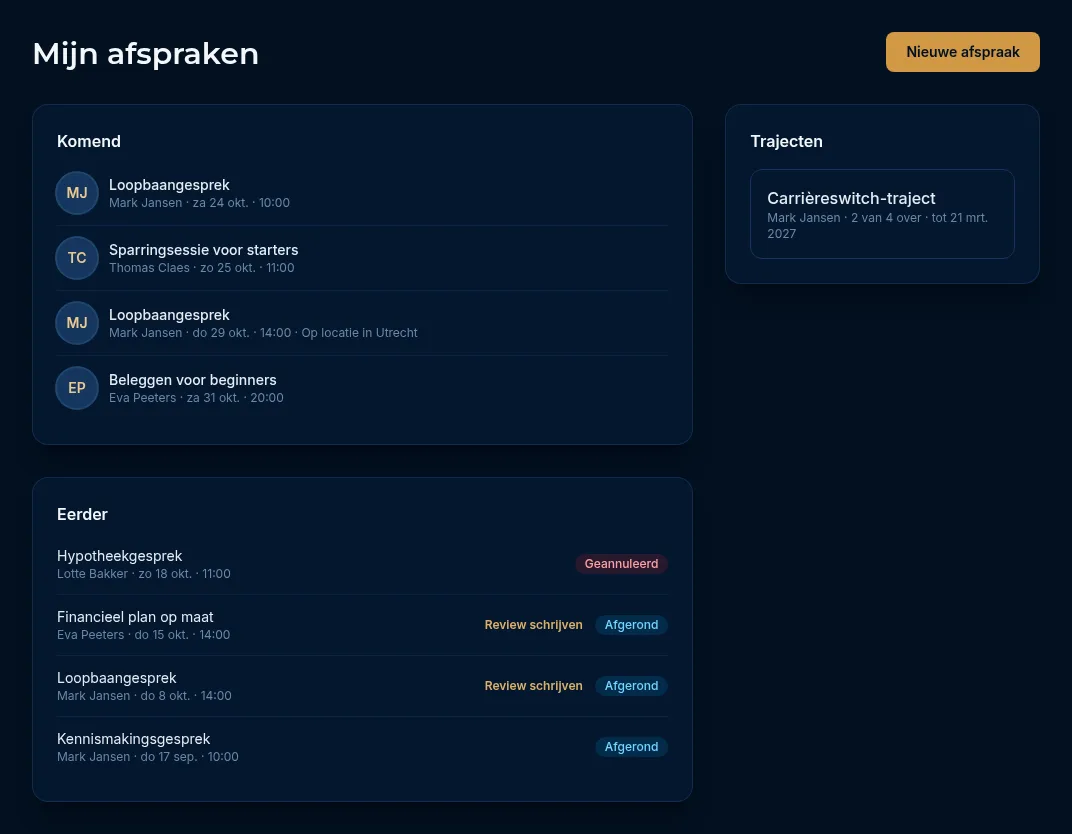Select the Eva Peeters za 31 okt. 20:00 details
Viewport: 1072px width, 834px height.
196,398
